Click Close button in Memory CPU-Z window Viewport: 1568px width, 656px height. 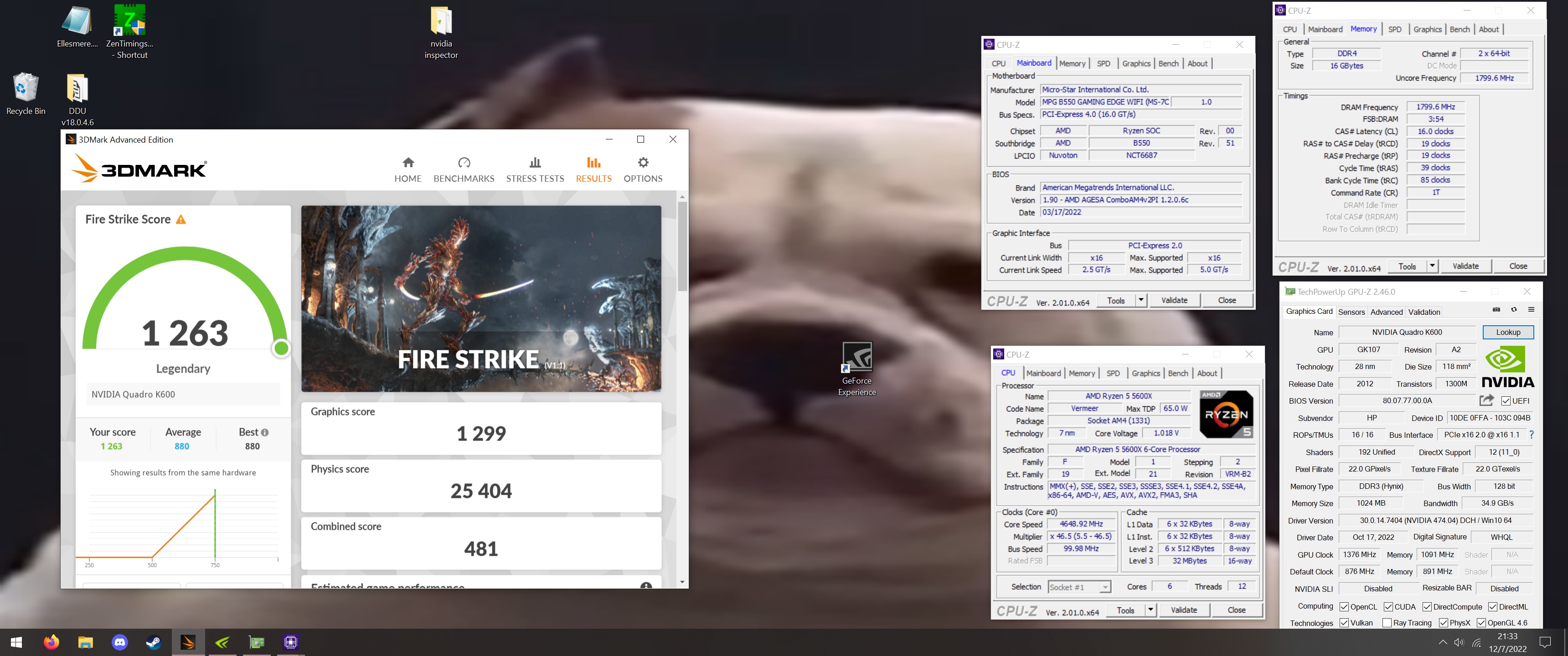[1518, 266]
